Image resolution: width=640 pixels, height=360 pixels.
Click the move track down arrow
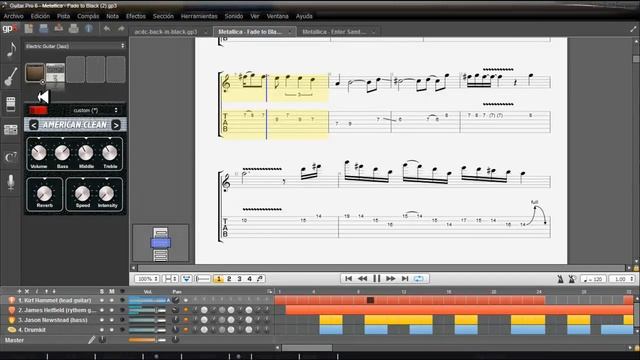pyautogui.click(x=54, y=291)
